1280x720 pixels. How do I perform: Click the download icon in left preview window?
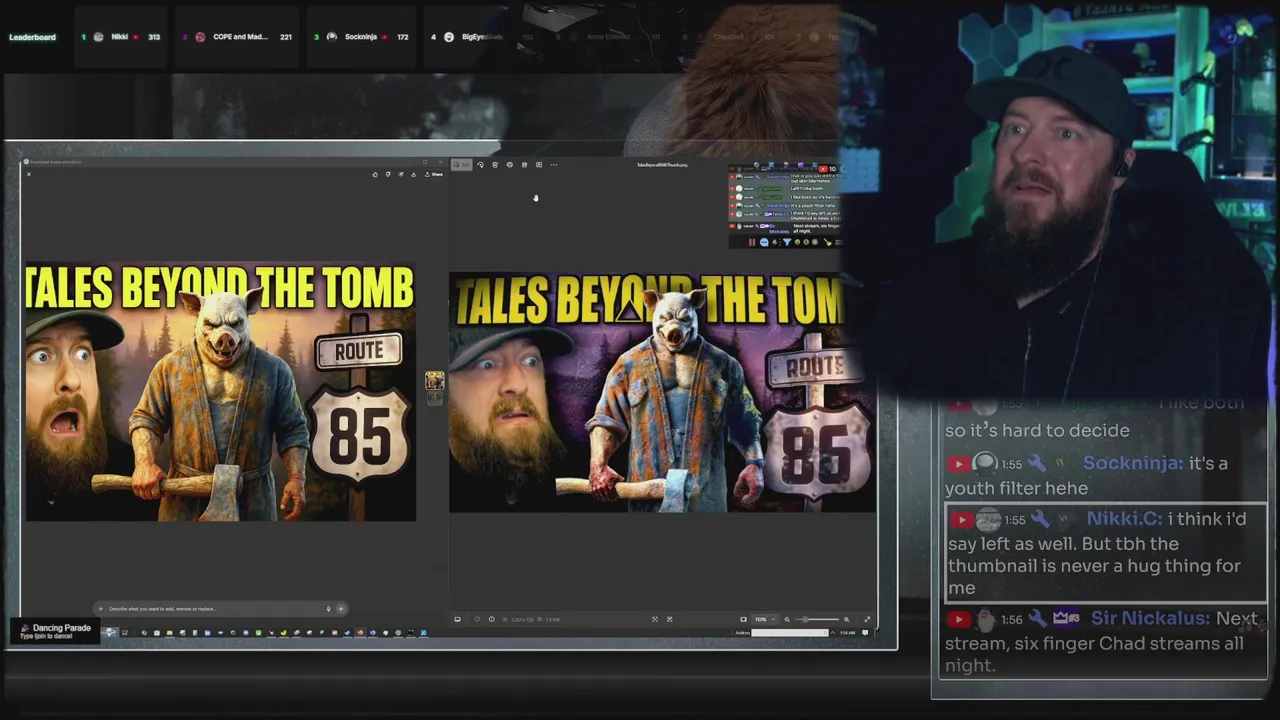[414, 174]
